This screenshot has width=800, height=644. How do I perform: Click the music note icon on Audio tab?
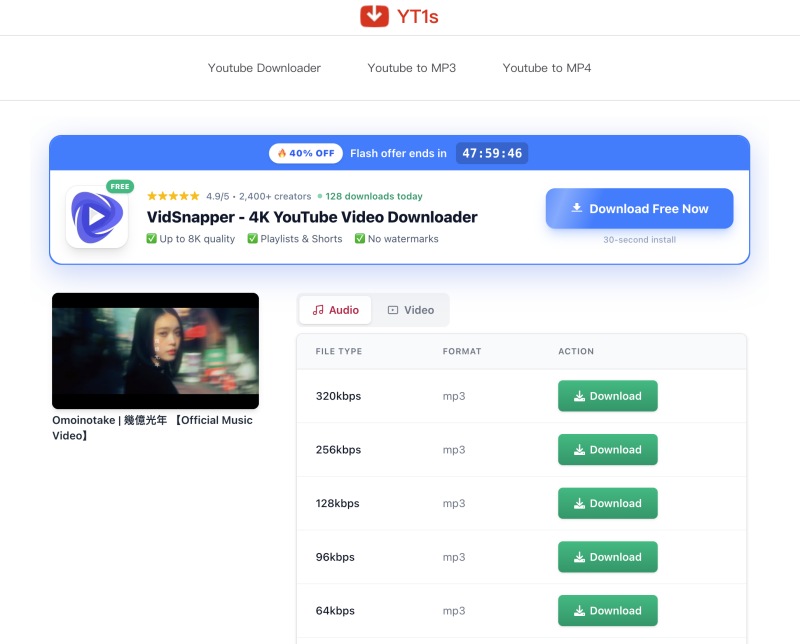point(318,310)
